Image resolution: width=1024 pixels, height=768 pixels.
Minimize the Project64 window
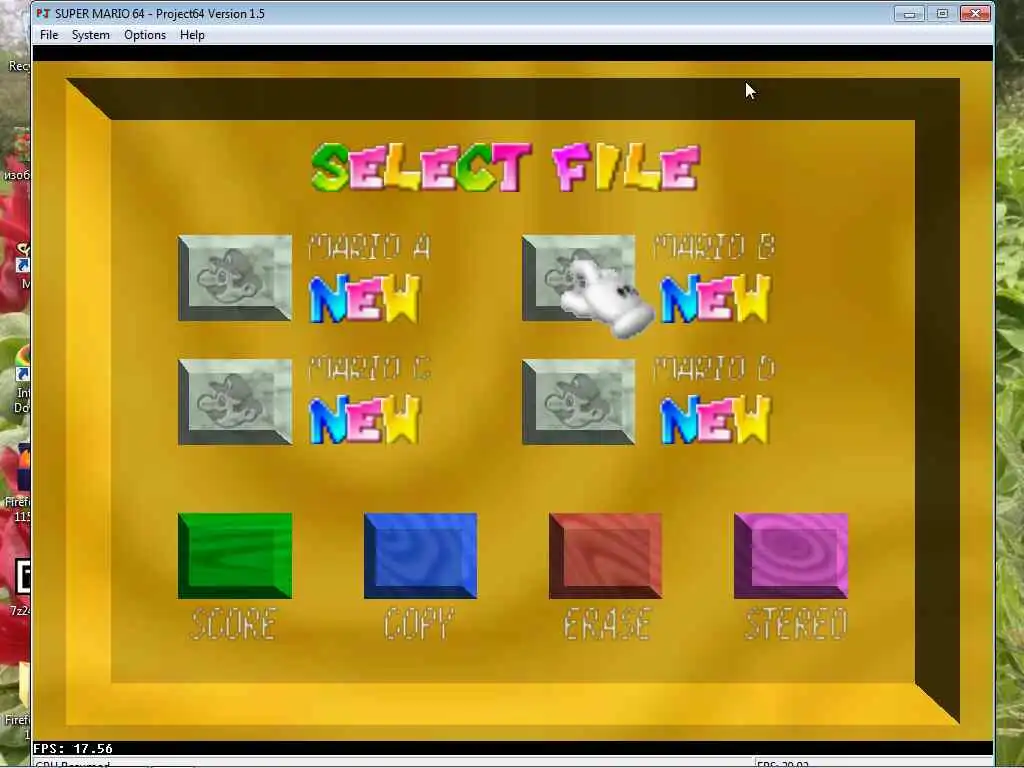coord(908,14)
